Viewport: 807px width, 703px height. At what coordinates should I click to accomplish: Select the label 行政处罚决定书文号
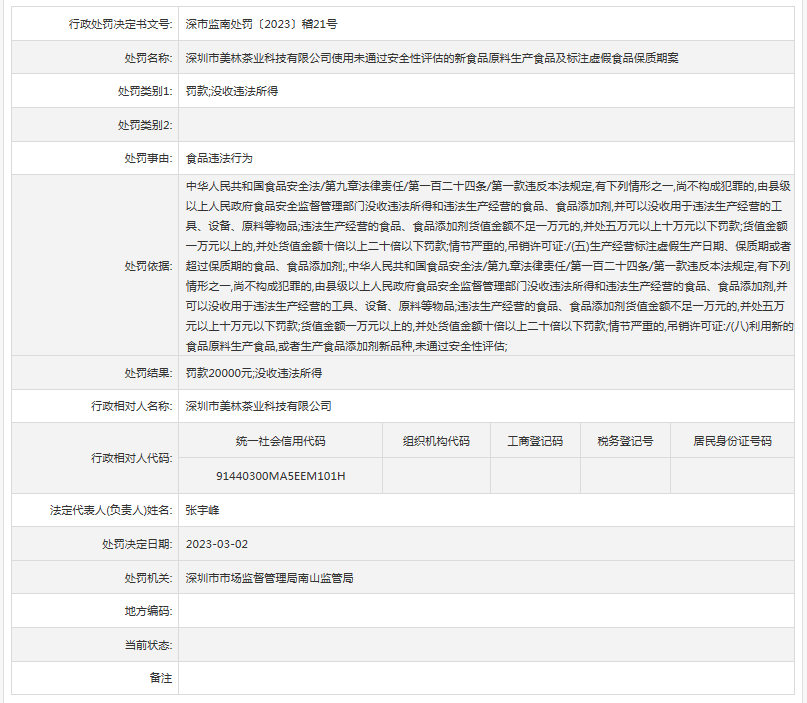click(x=120, y=24)
